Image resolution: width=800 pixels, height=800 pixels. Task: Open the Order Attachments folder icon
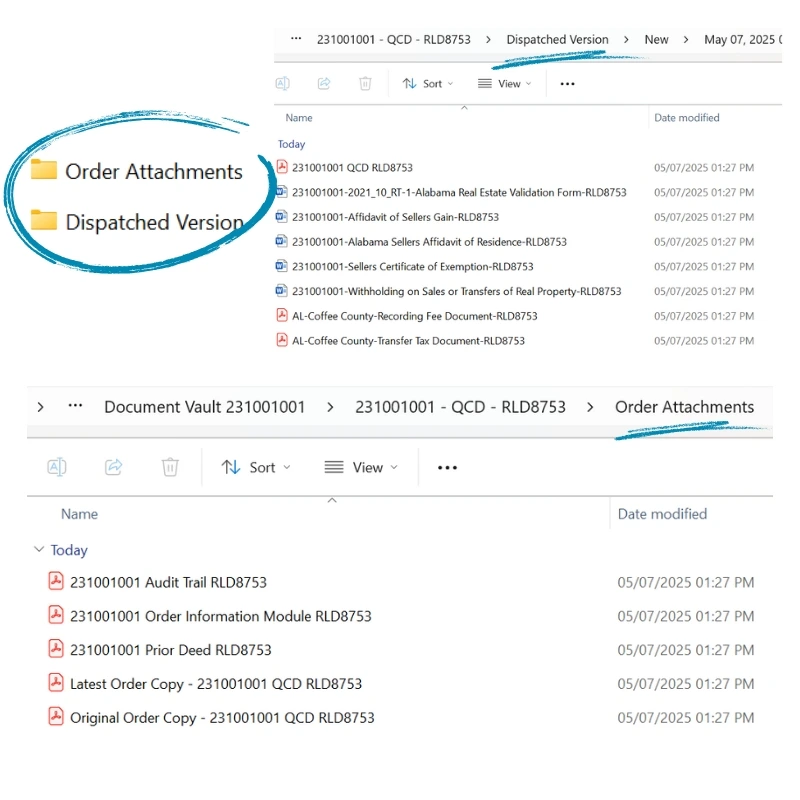tap(43, 170)
